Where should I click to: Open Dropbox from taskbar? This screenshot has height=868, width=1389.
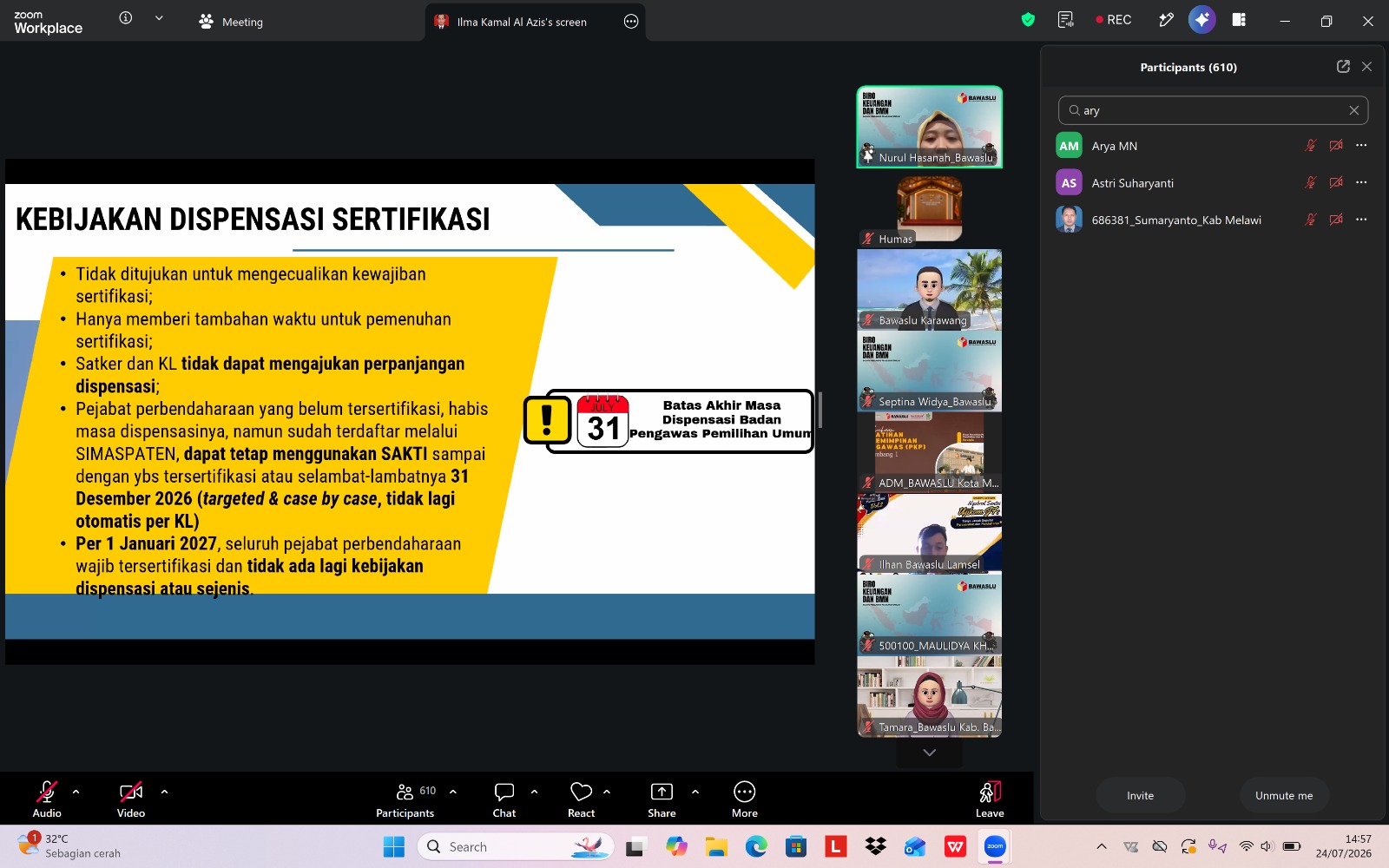(876, 846)
